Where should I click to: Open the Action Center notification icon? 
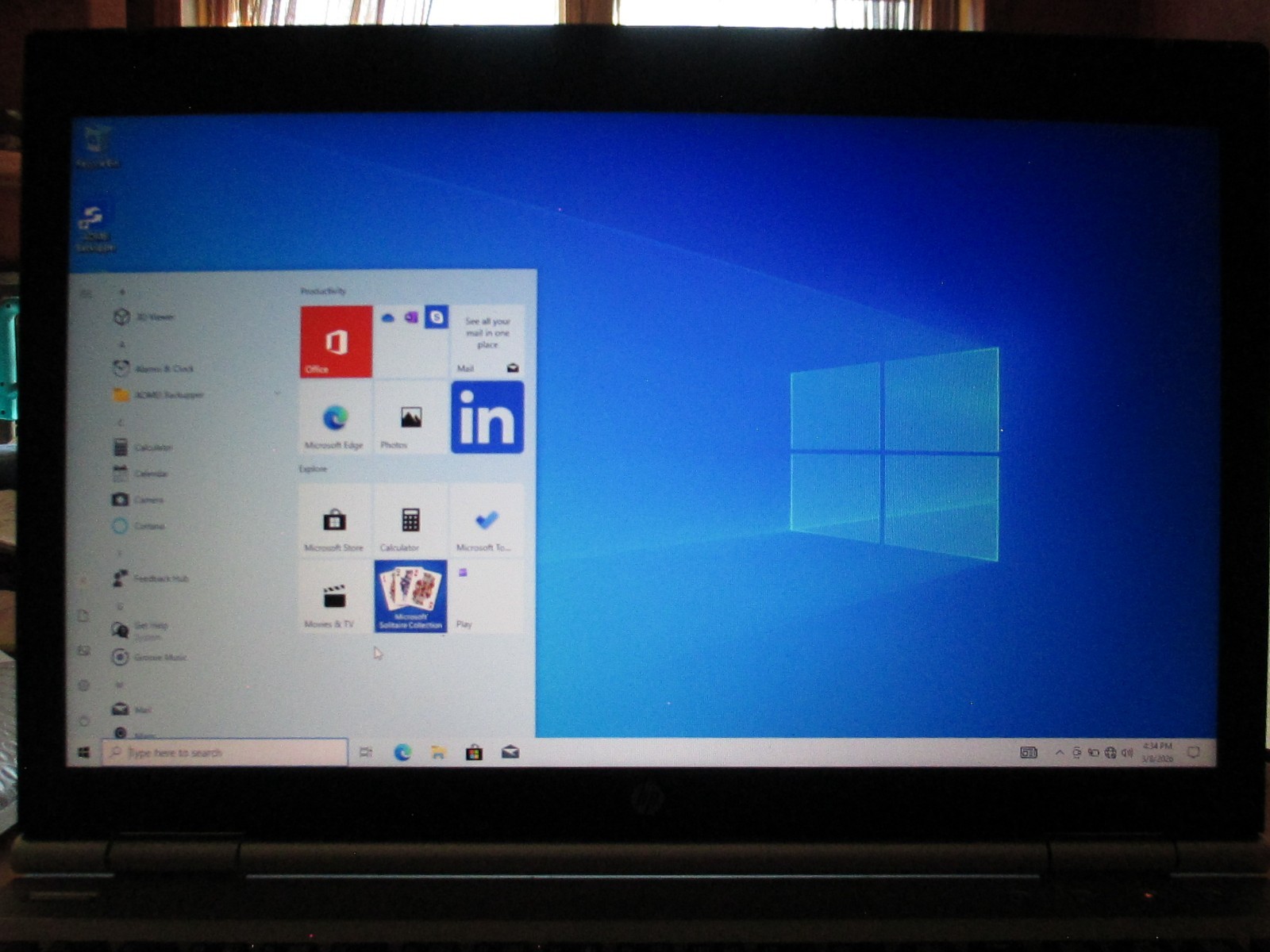(x=1193, y=752)
